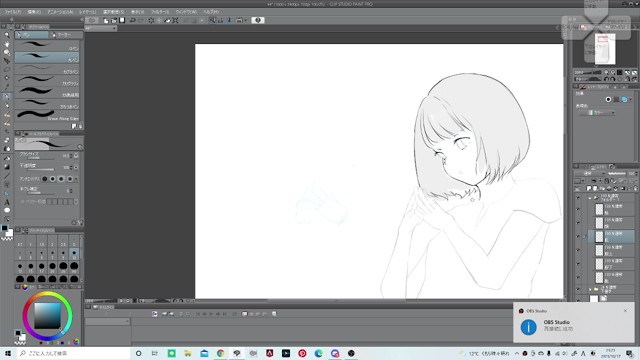Select the Erase Along Edge sub tool
Viewport: 640px width, 360px height.
(47, 115)
